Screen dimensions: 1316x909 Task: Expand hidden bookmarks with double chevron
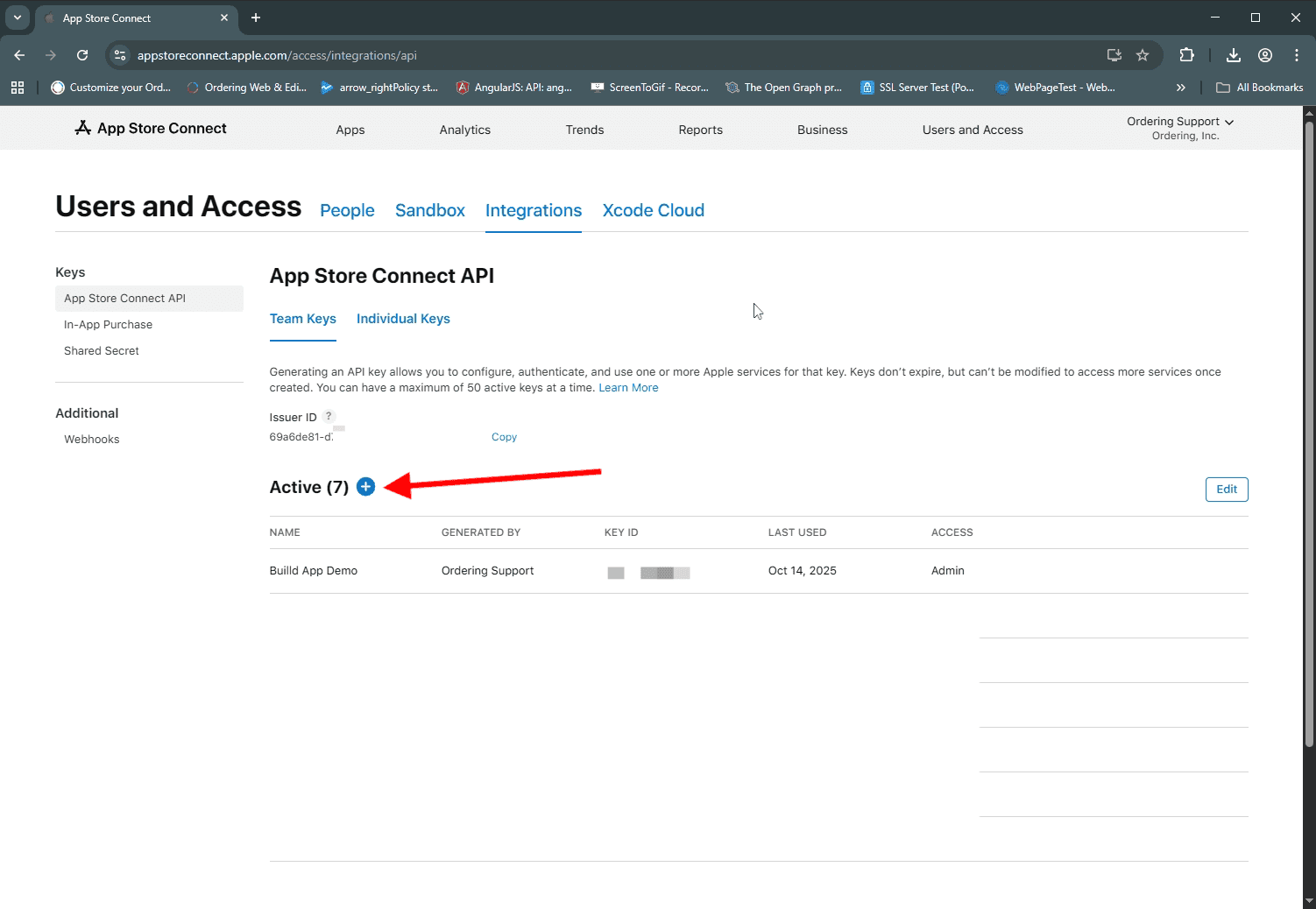[x=1180, y=88]
